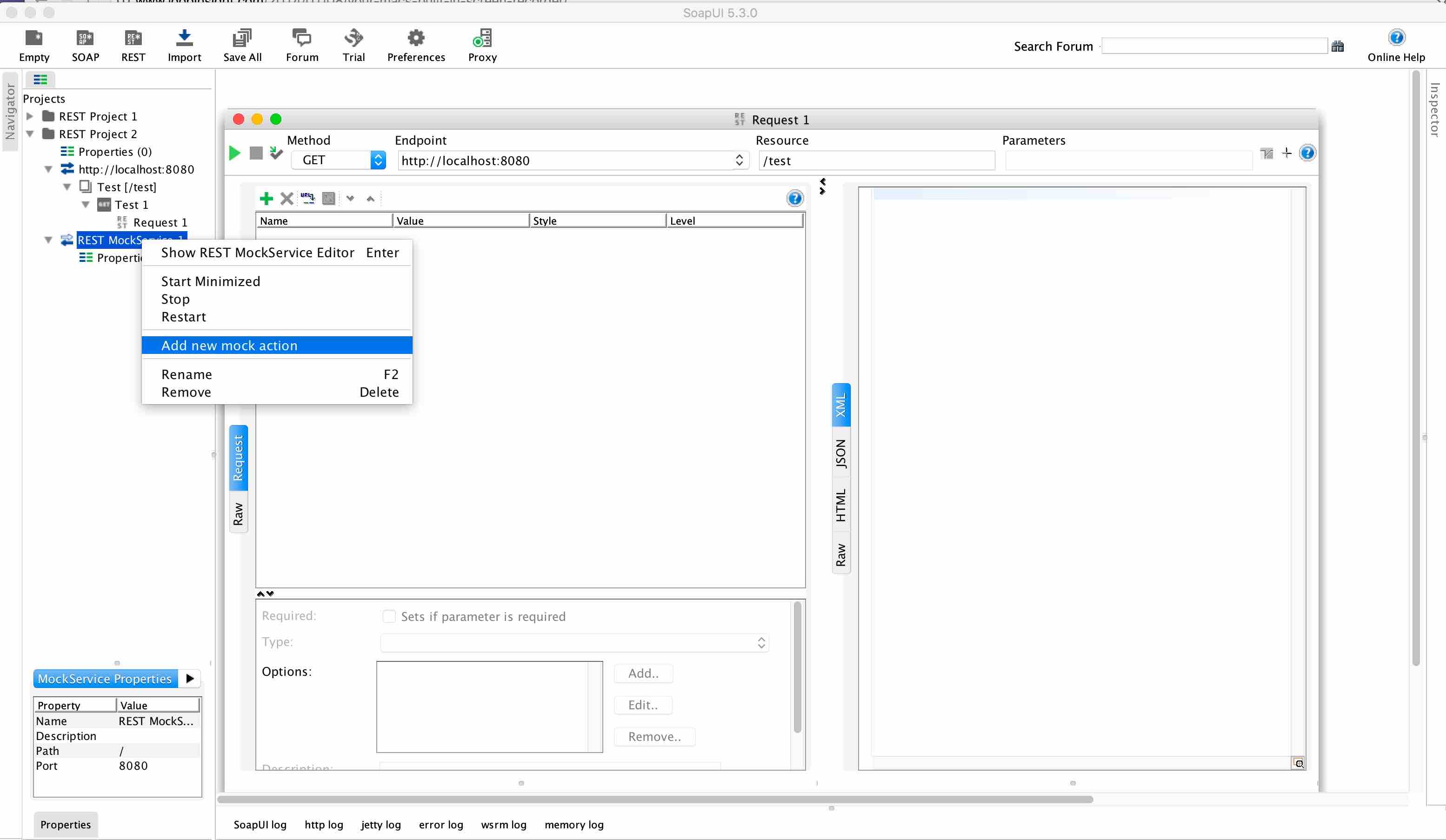Toggle 'Sets if parameter is required' checkbox

click(389, 616)
